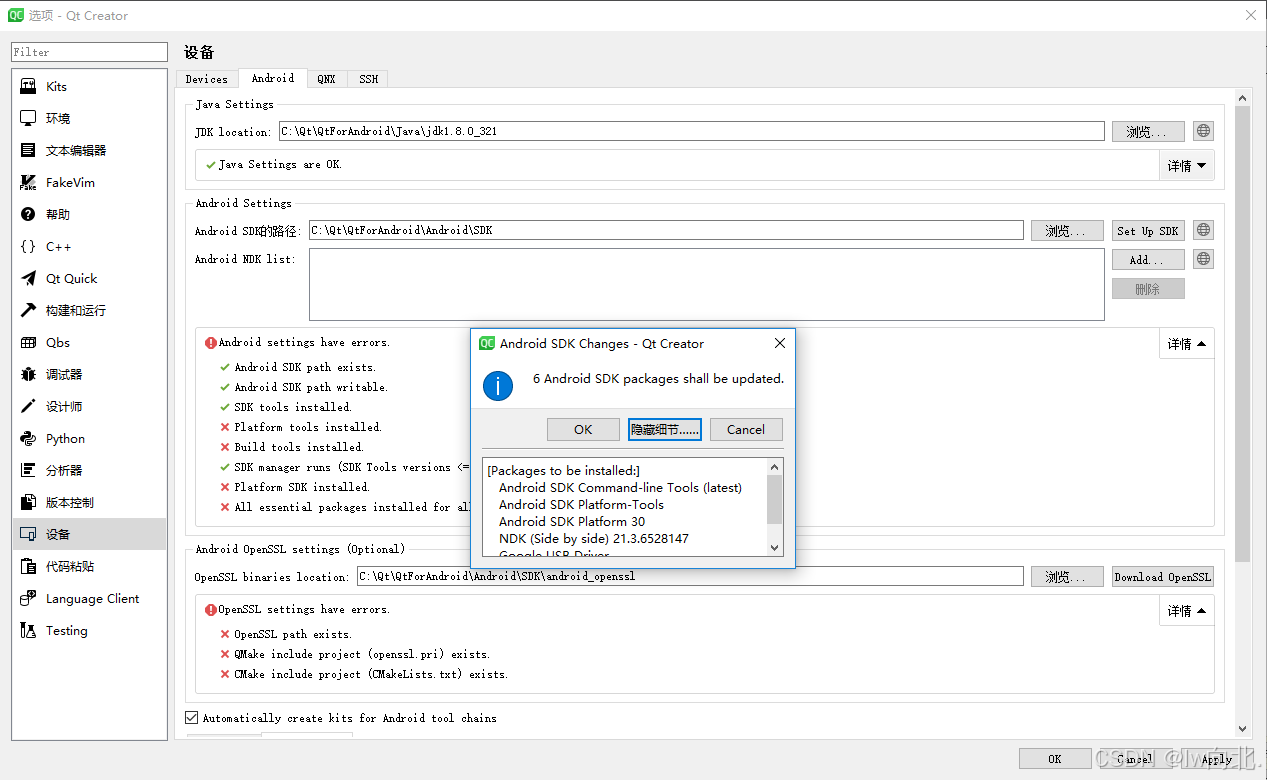Viewport: 1267px width, 780px height.
Task: Select 'NDK (Side by side) 21.3.6528147' line
Action: coord(594,538)
